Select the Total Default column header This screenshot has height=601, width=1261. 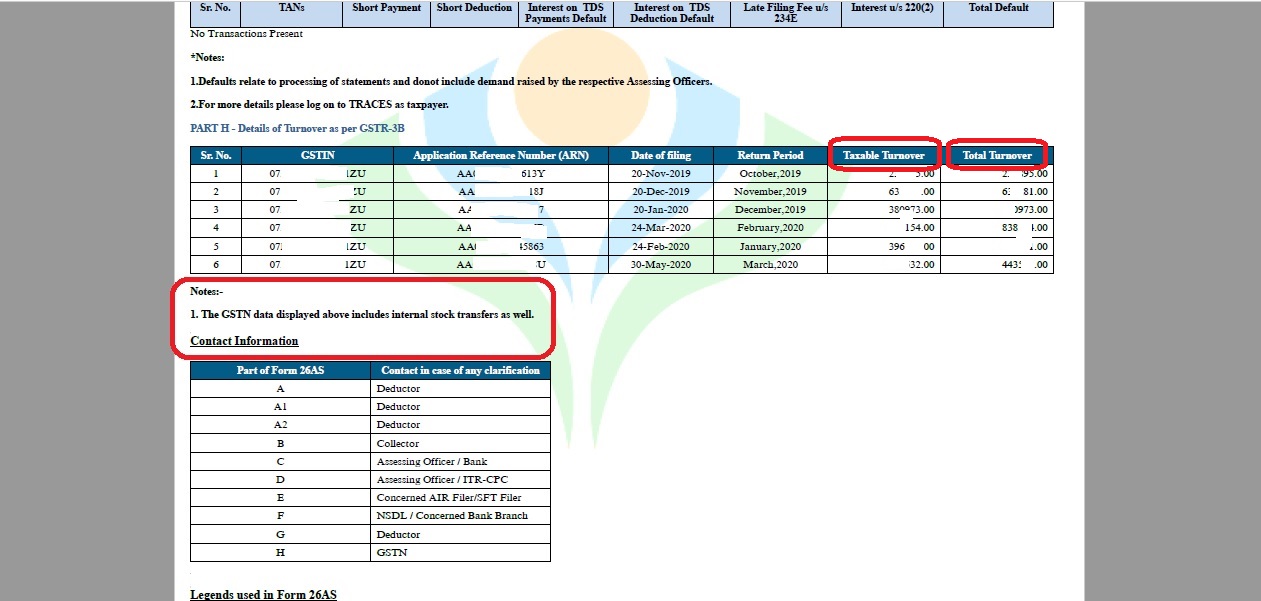[998, 8]
